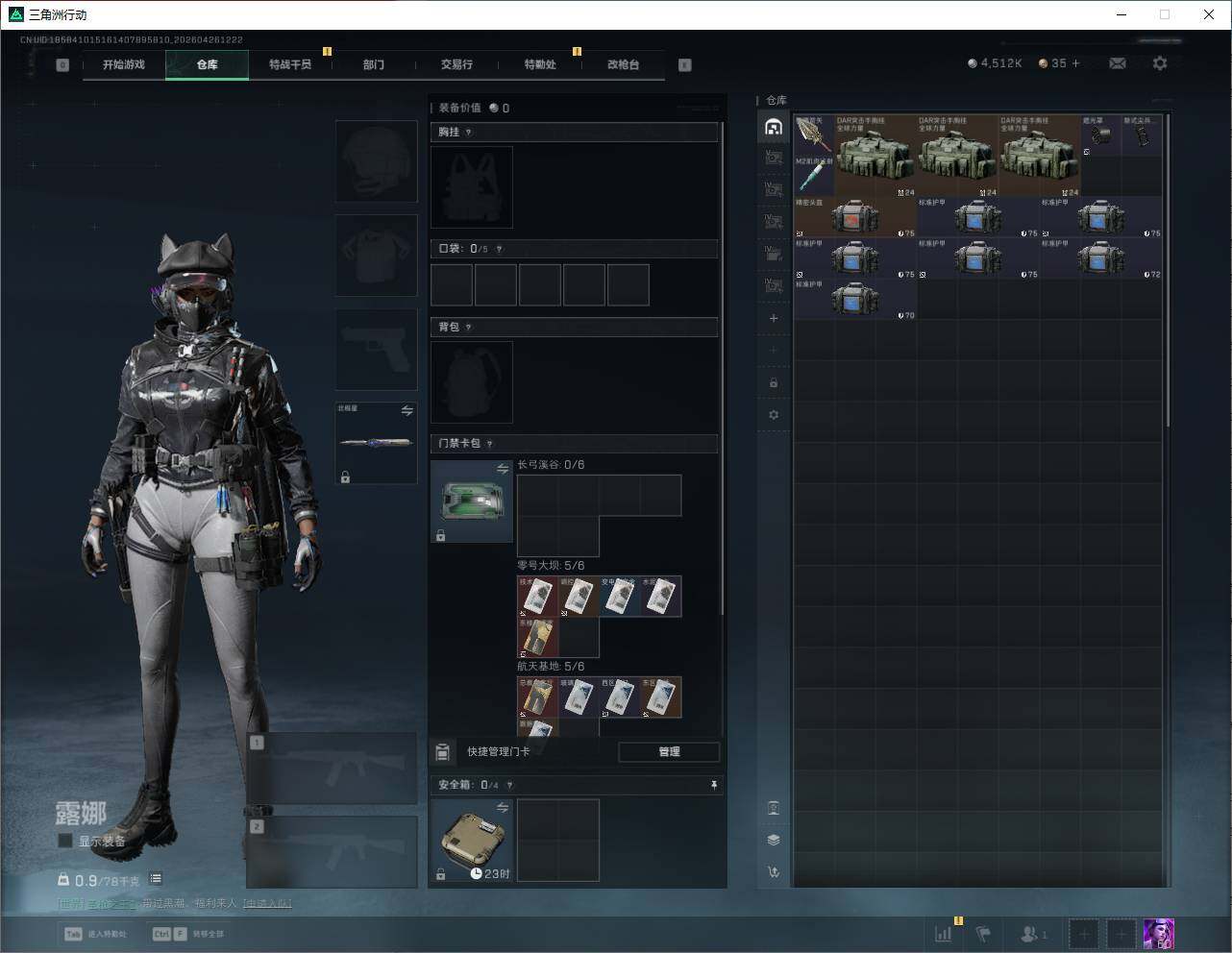
Task: Open the weight details list icon
Action: coord(156,879)
